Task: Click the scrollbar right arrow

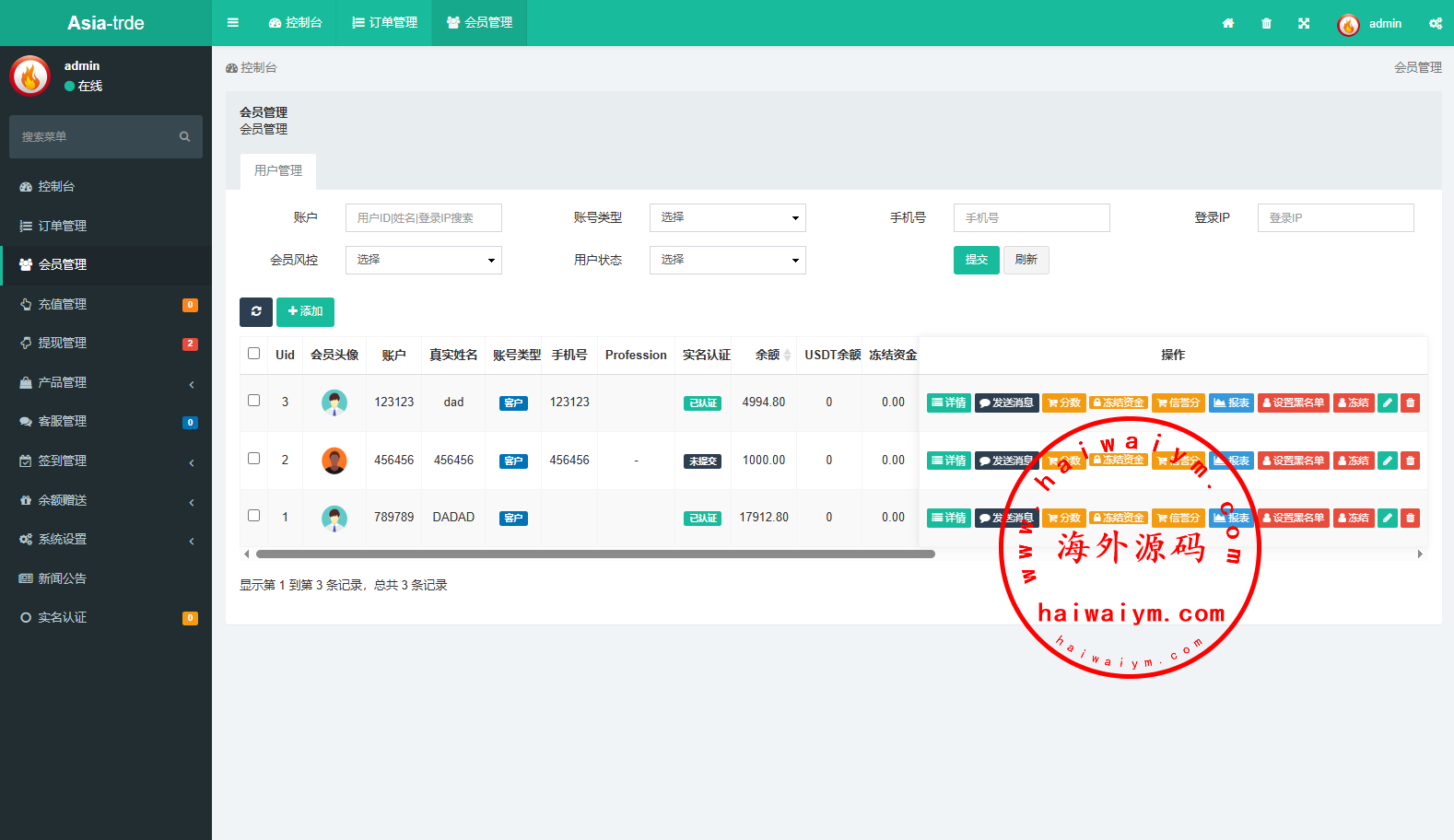Action: coord(1420,554)
